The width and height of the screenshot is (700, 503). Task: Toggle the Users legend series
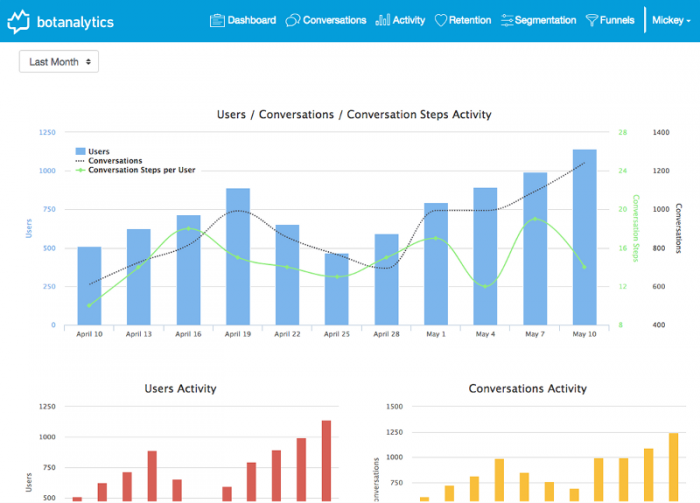92,151
